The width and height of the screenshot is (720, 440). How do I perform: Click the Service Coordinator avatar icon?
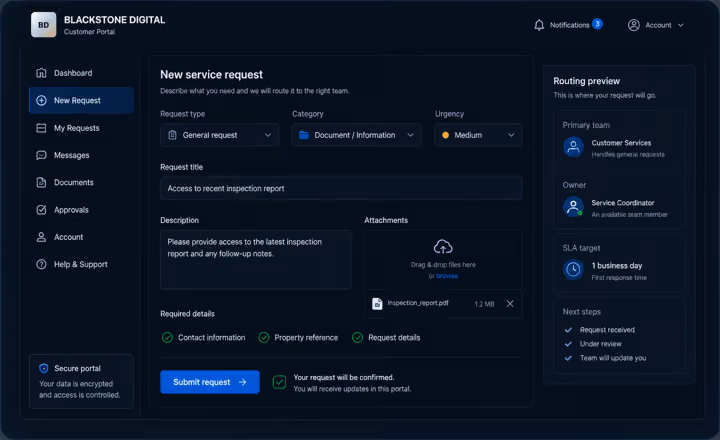[573, 207]
